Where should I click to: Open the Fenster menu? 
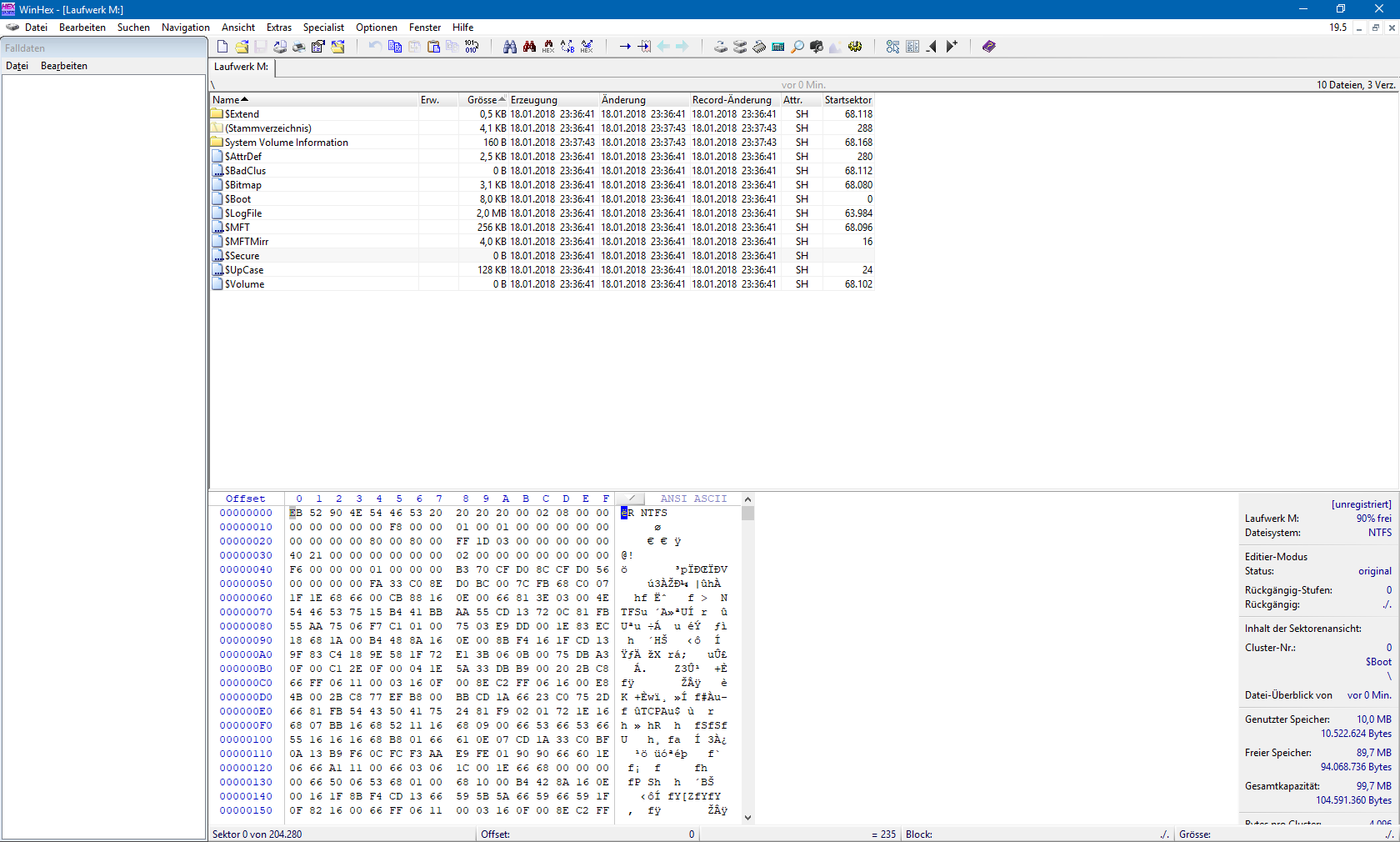(x=425, y=28)
